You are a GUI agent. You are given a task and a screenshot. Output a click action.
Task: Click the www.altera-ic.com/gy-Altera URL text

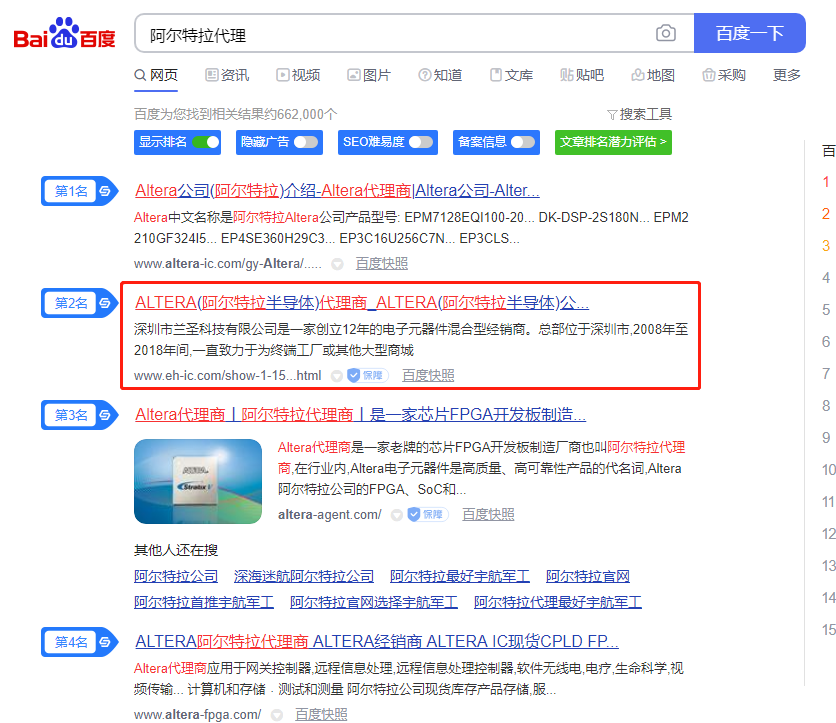tap(228, 263)
